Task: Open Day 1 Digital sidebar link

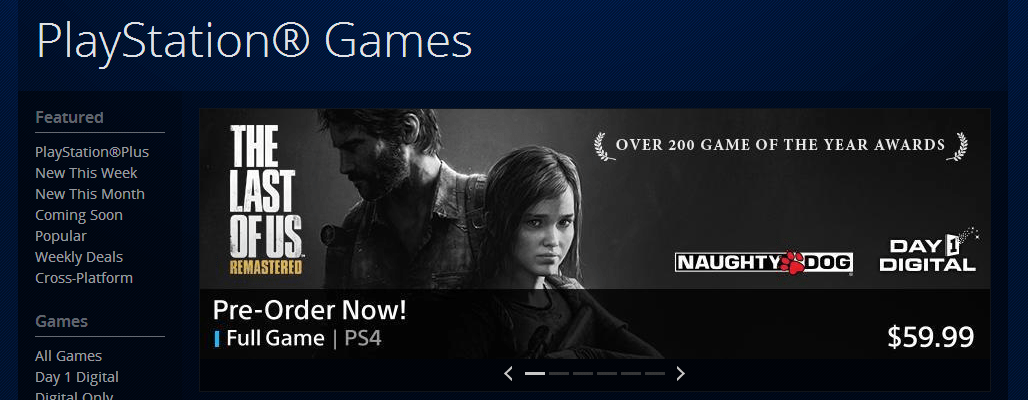Action: coord(77,377)
